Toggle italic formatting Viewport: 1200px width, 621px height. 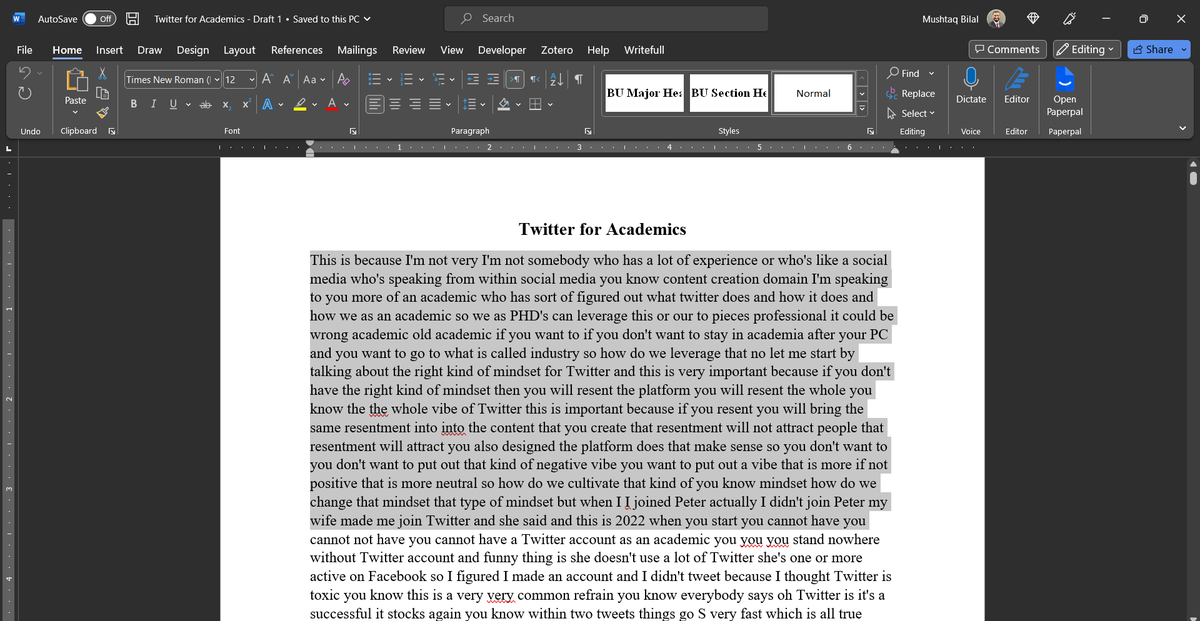(x=153, y=105)
